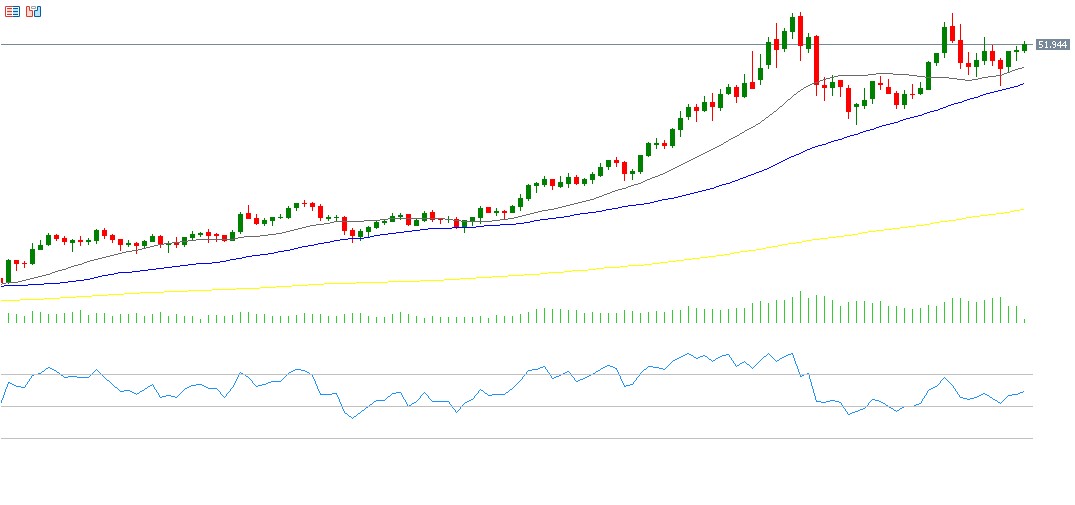This screenshot has height=505, width=1075.
Task: Click the rightmost green candlestick
Action: [x=1024, y=46]
